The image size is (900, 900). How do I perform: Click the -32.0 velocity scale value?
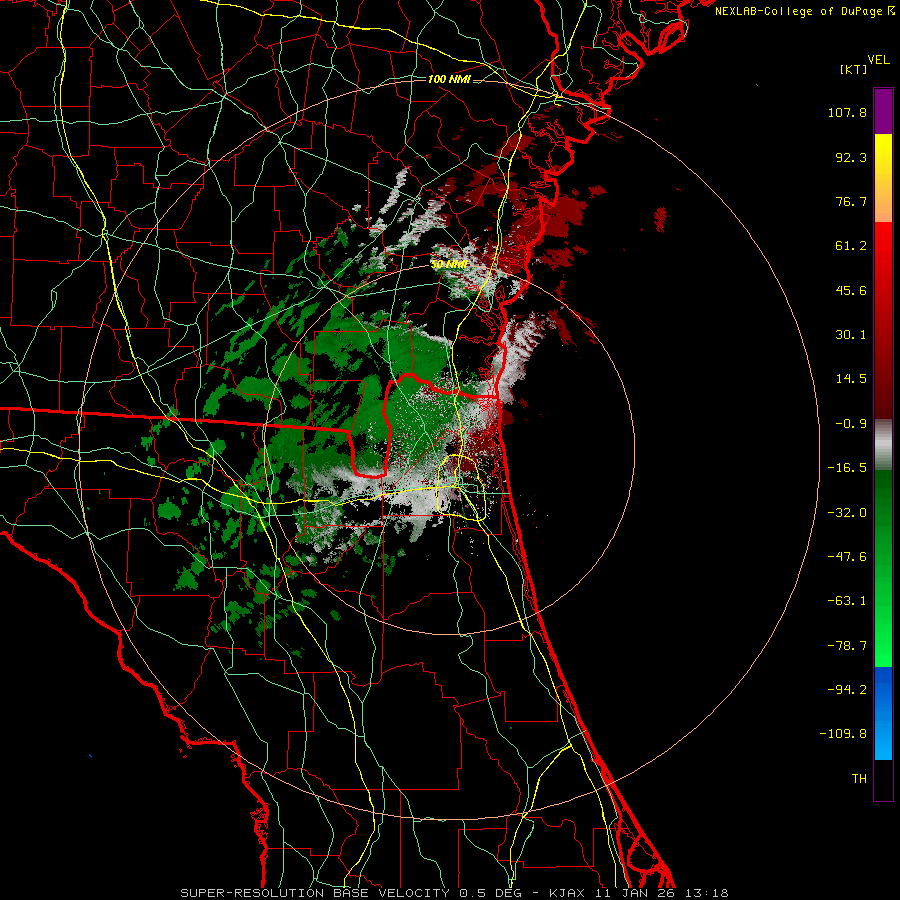(x=847, y=513)
